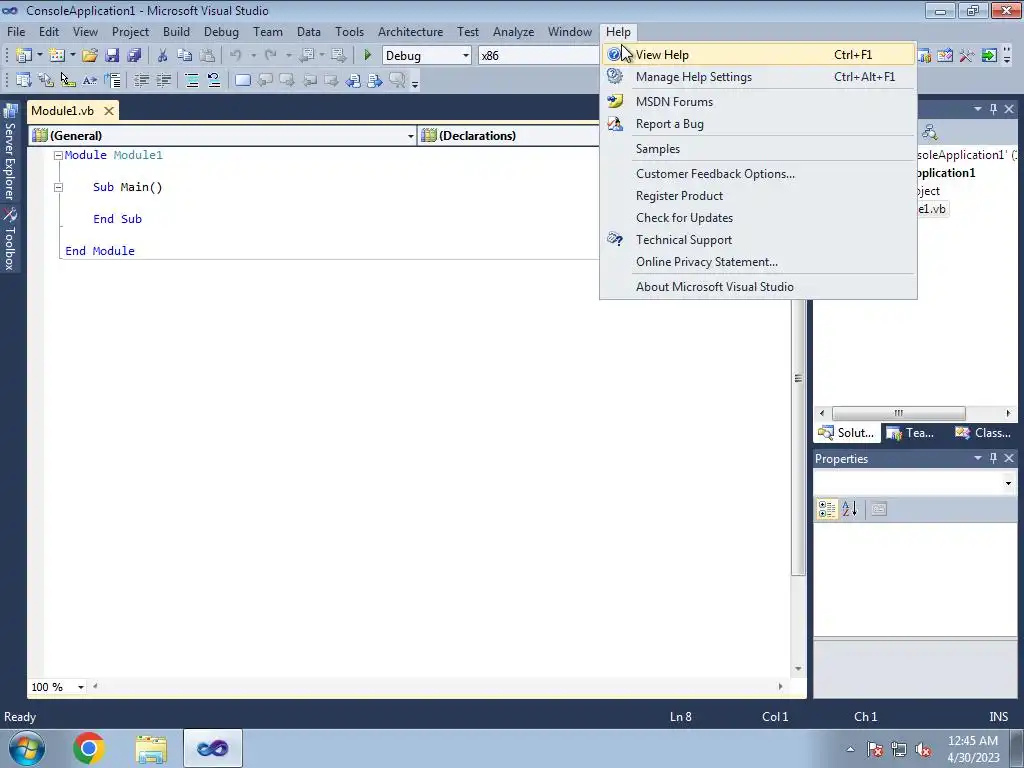Collapse the Module Module1 code block

point(58,155)
